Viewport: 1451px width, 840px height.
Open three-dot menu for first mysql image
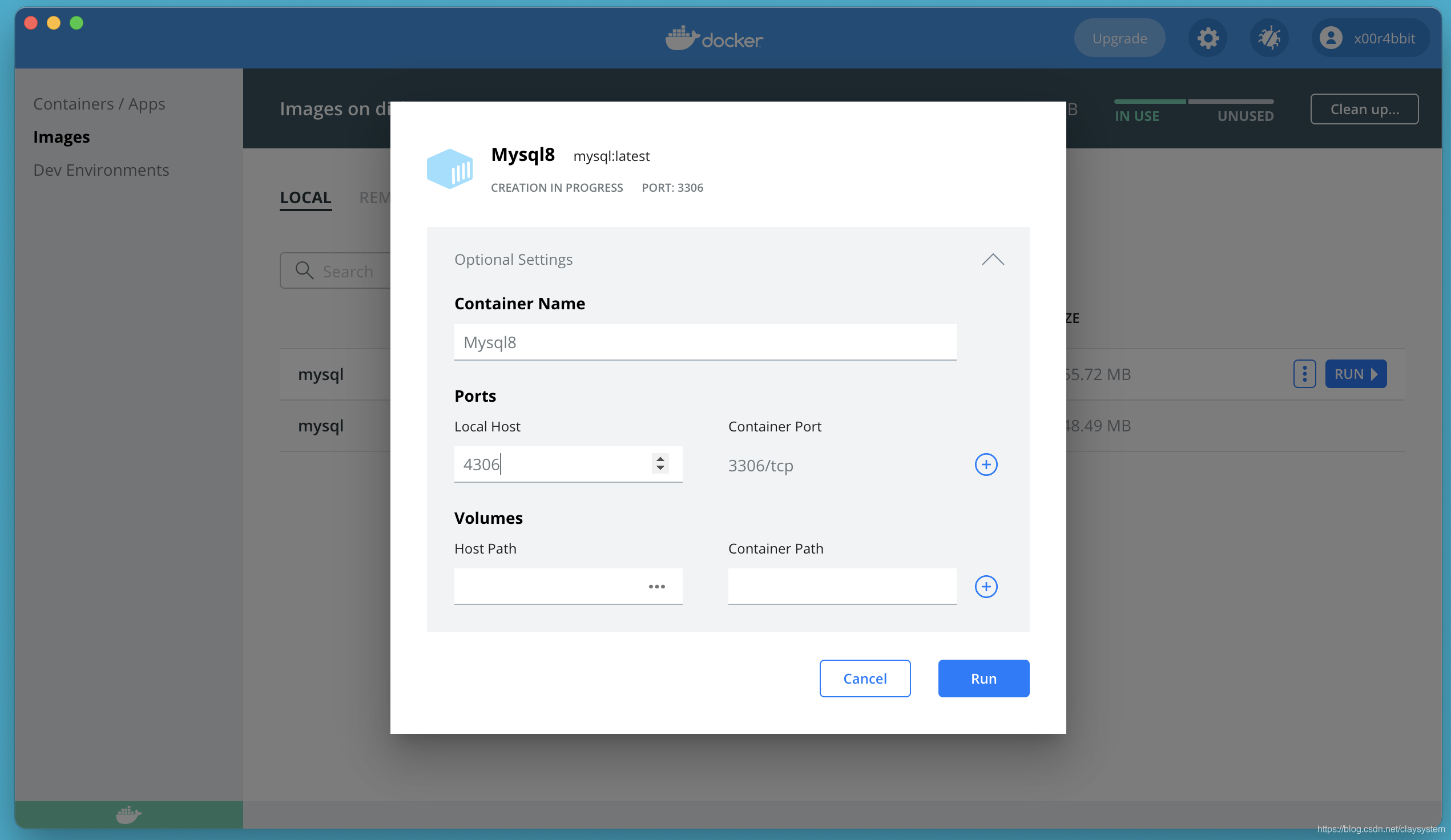(x=1304, y=374)
